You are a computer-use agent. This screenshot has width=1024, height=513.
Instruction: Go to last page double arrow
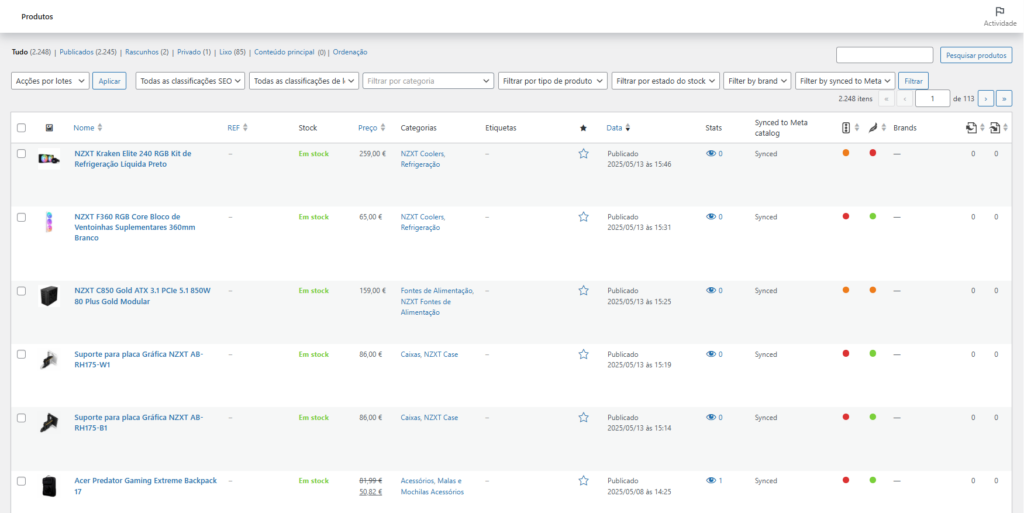pyautogui.click(x=1004, y=99)
